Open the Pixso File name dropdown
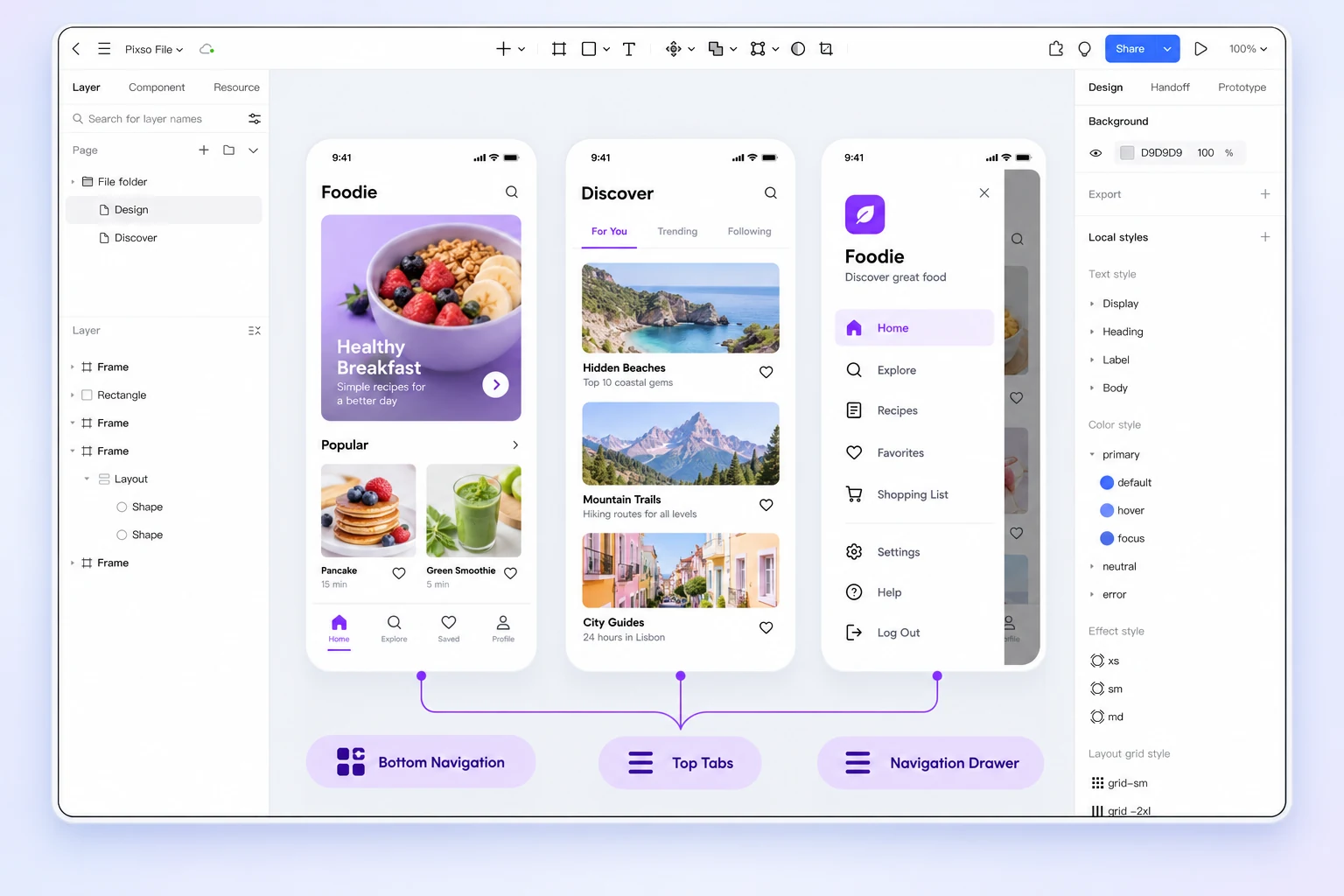The image size is (1344, 896). point(154,50)
